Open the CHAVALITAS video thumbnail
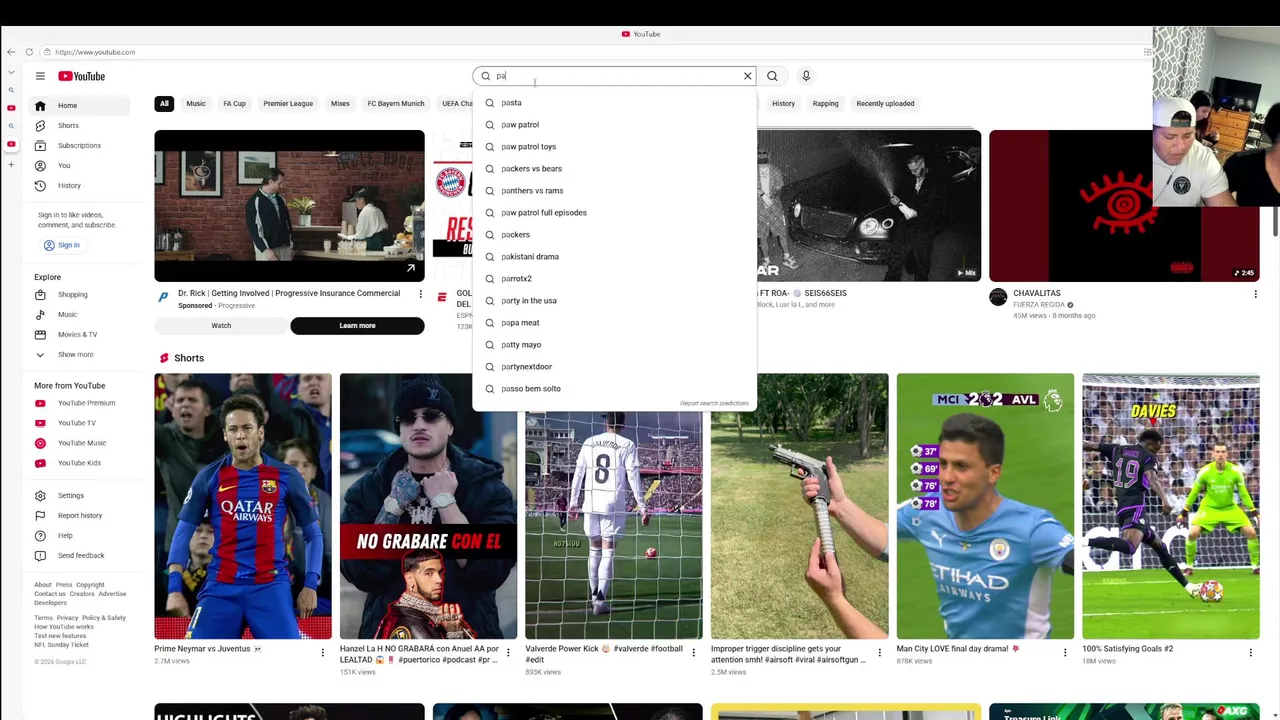Screen dimensions: 1280x720 [1124, 206]
